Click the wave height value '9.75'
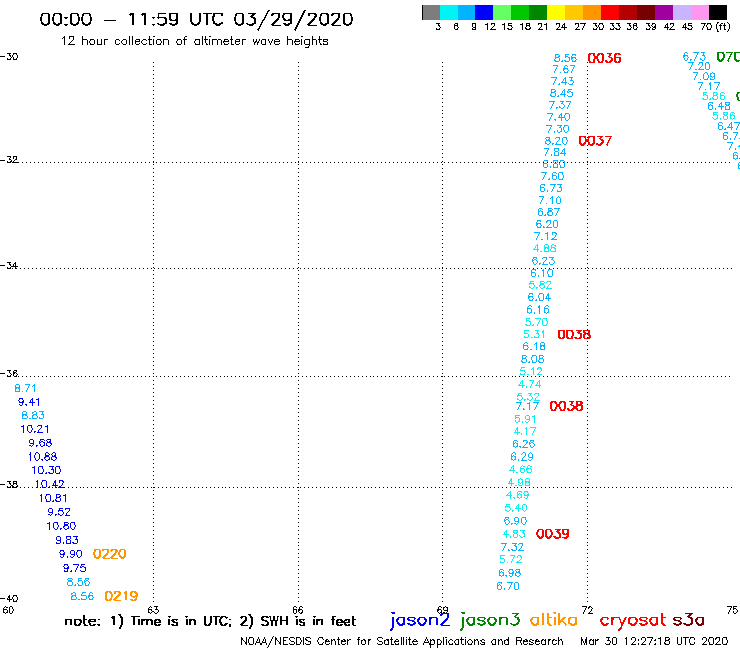Viewport: 740px width, 650px height. pos(75,568)
